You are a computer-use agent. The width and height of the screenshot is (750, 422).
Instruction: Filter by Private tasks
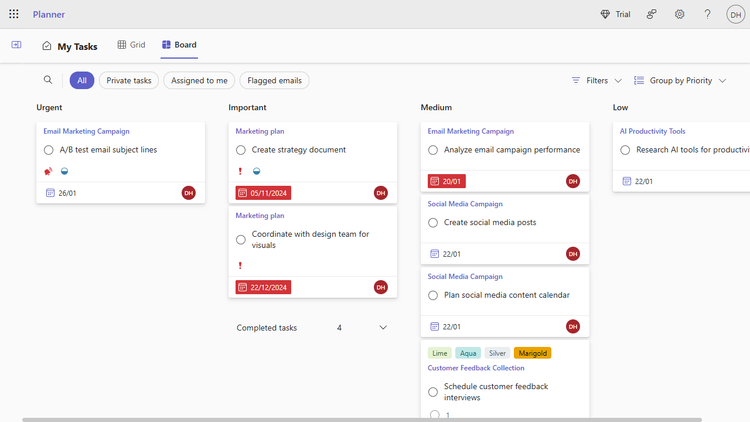coord(129,80)
